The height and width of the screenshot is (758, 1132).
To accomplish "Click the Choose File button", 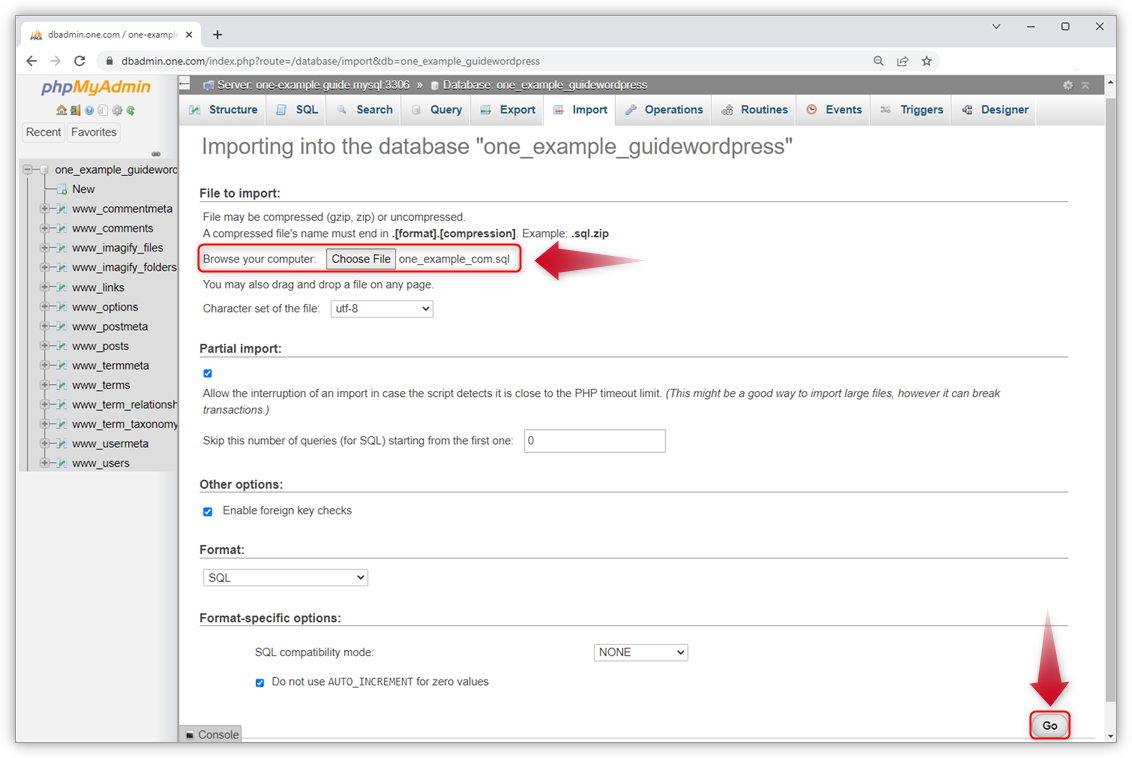I will click(x=361, y=259).
